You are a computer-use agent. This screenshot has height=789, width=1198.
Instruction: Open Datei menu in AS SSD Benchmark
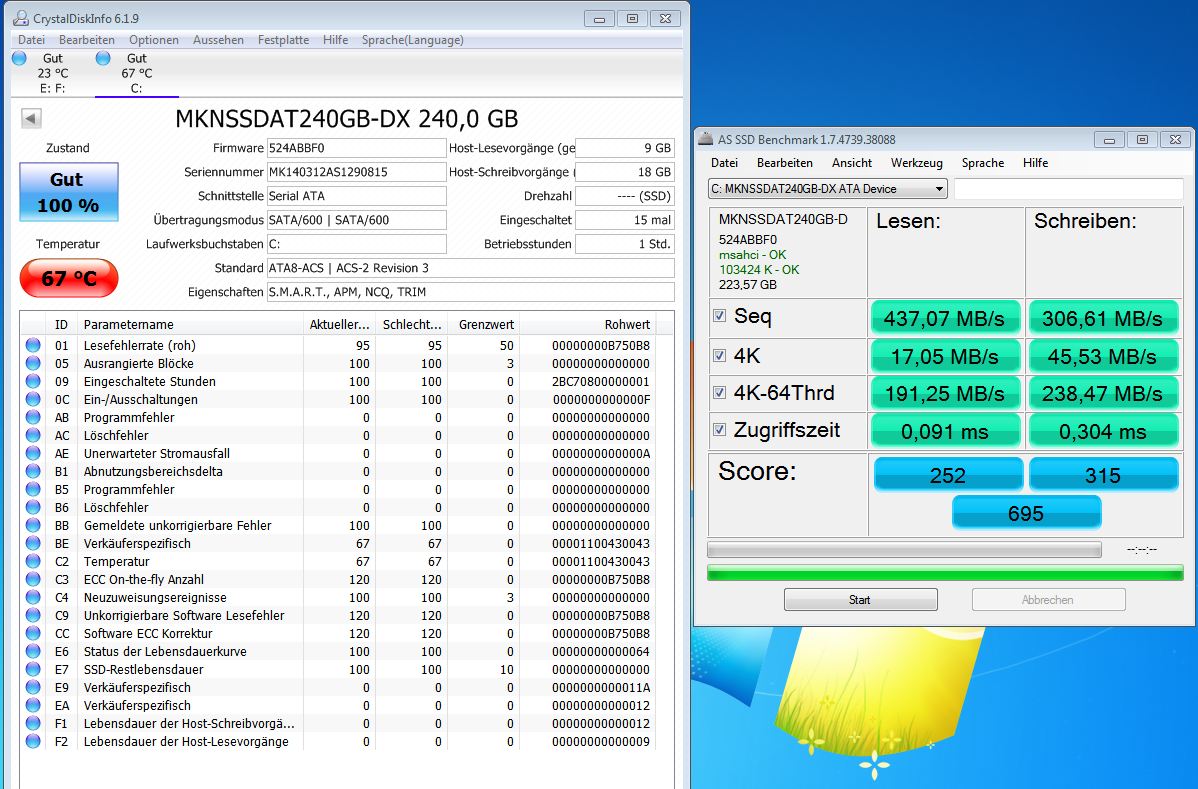click(x=724, y=163)
